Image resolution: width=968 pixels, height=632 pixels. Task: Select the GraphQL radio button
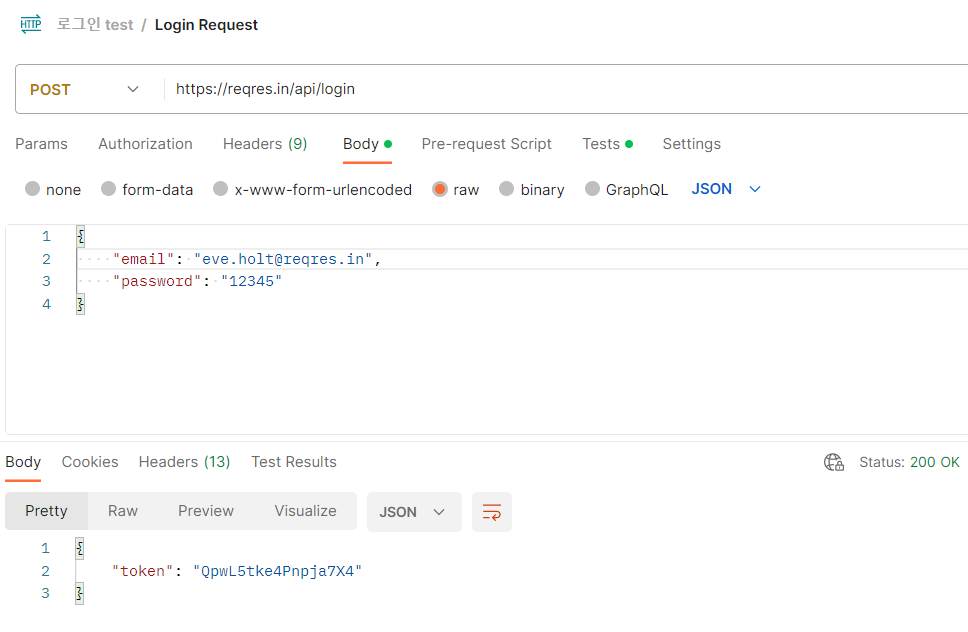[592, 189]
